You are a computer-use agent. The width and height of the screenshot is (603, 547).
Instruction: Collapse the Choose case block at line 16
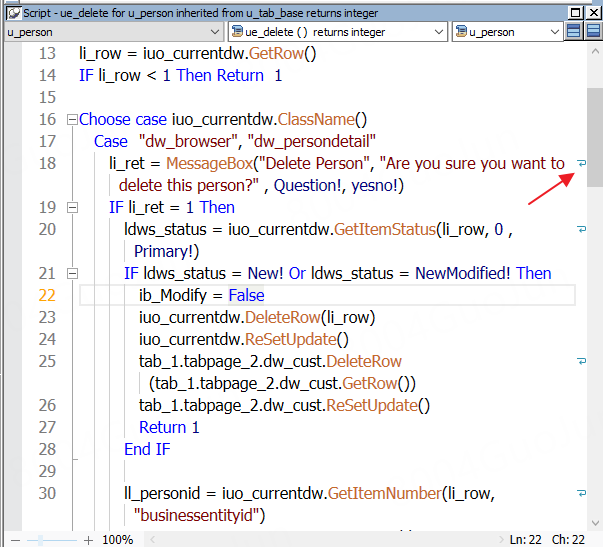[71, 119]
